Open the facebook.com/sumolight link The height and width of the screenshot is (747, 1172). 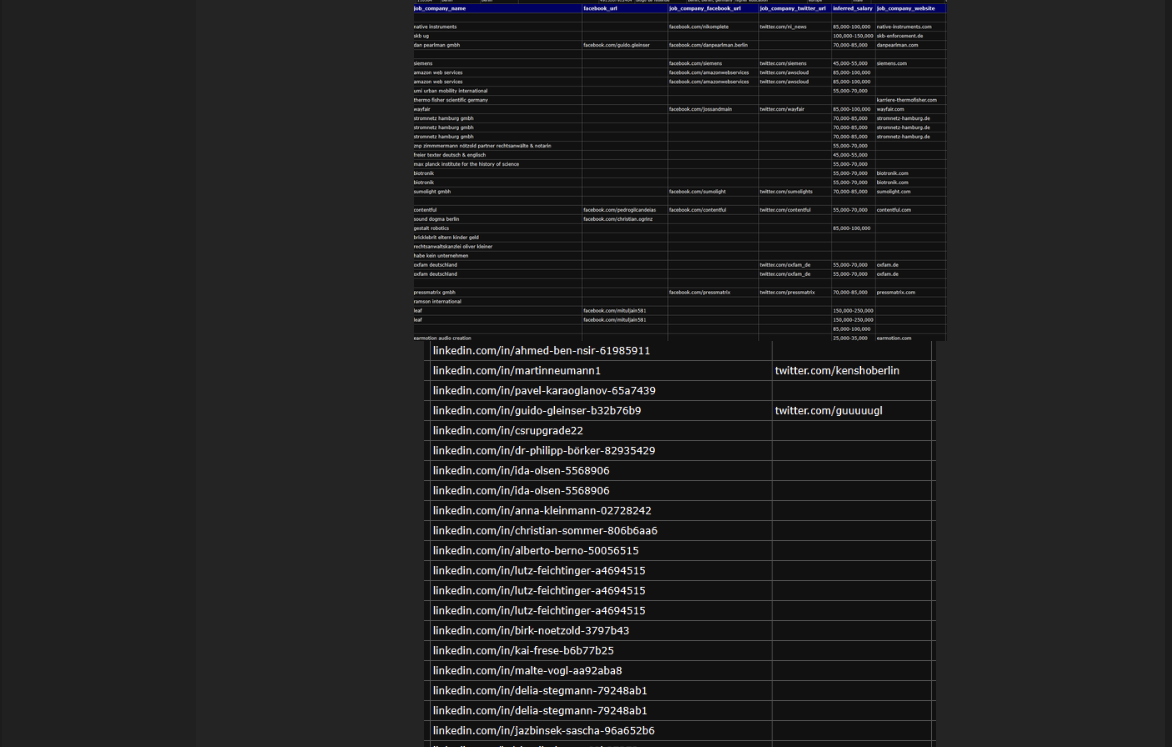(697, 191)
